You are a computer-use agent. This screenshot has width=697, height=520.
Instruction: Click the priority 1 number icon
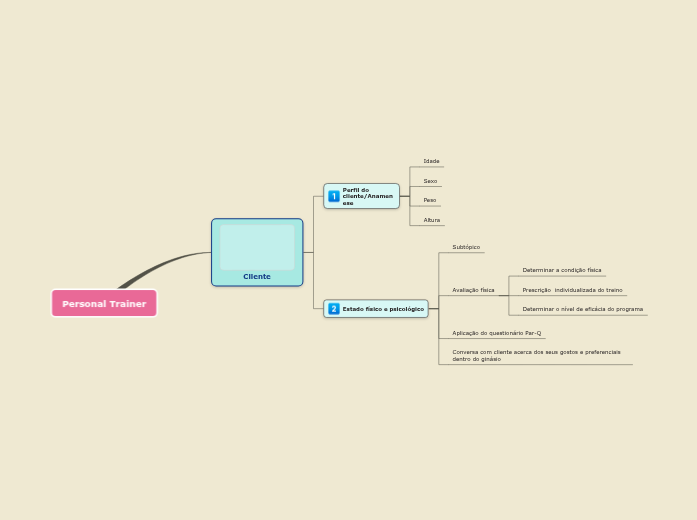pos(334,196)
